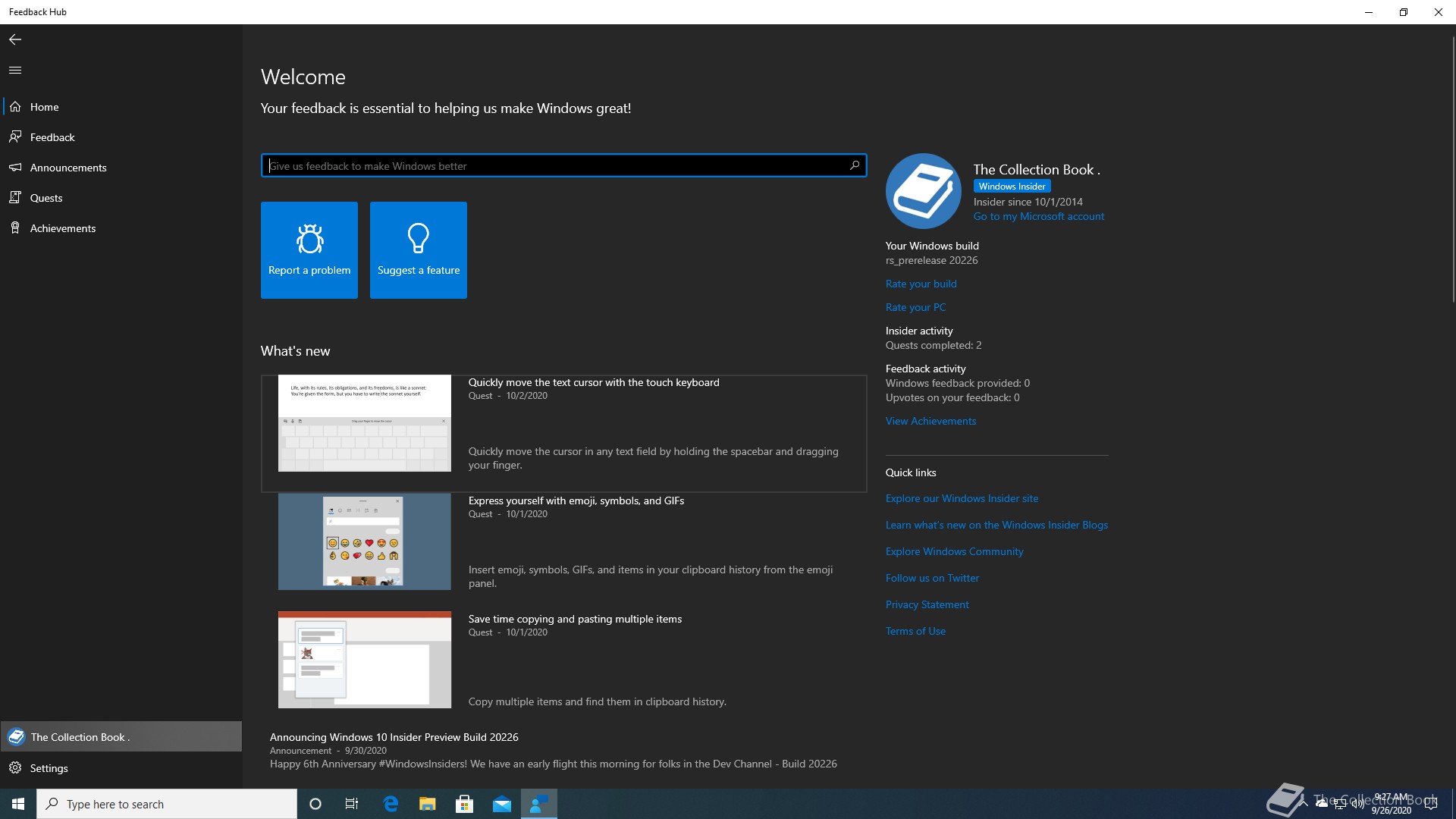
Task: Open the Windows Insider Blogs link
Action: click(996, 525)
